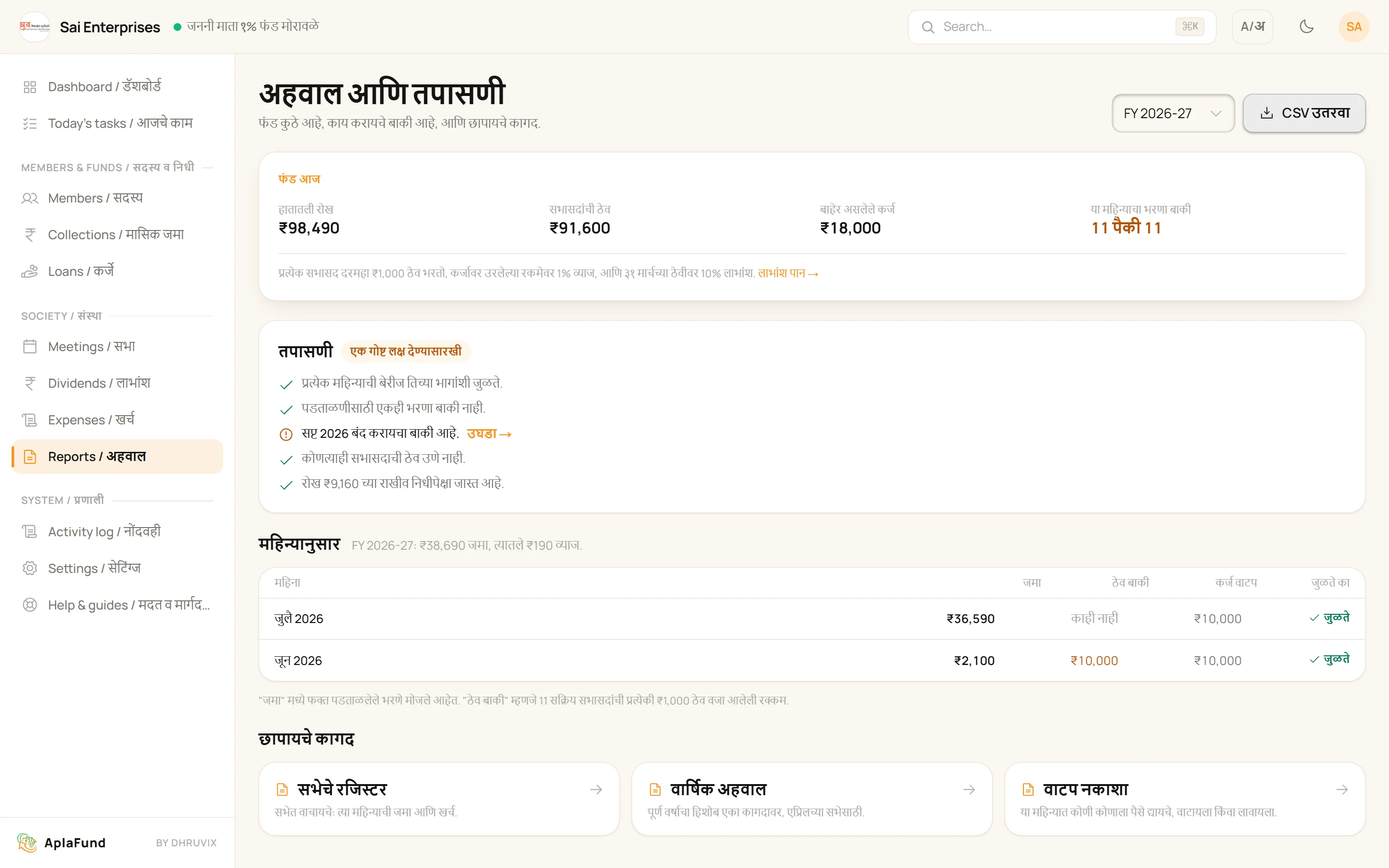1389x868 pixels.
Task: Open the SA user avatar
Action: coord(1353,27)
